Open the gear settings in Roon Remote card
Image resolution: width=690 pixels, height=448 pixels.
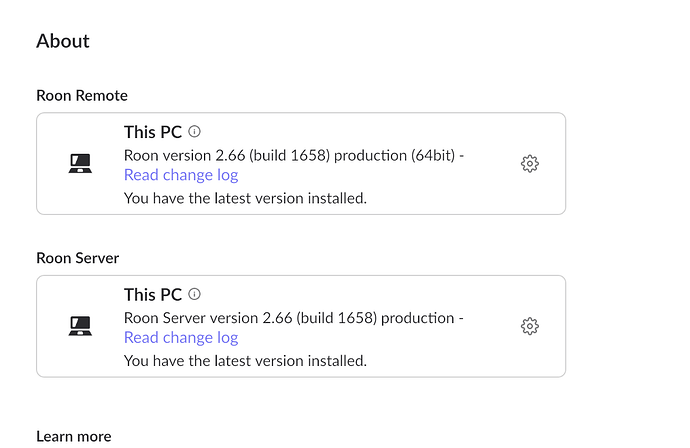pyautogui.click(x=529, y=164)
